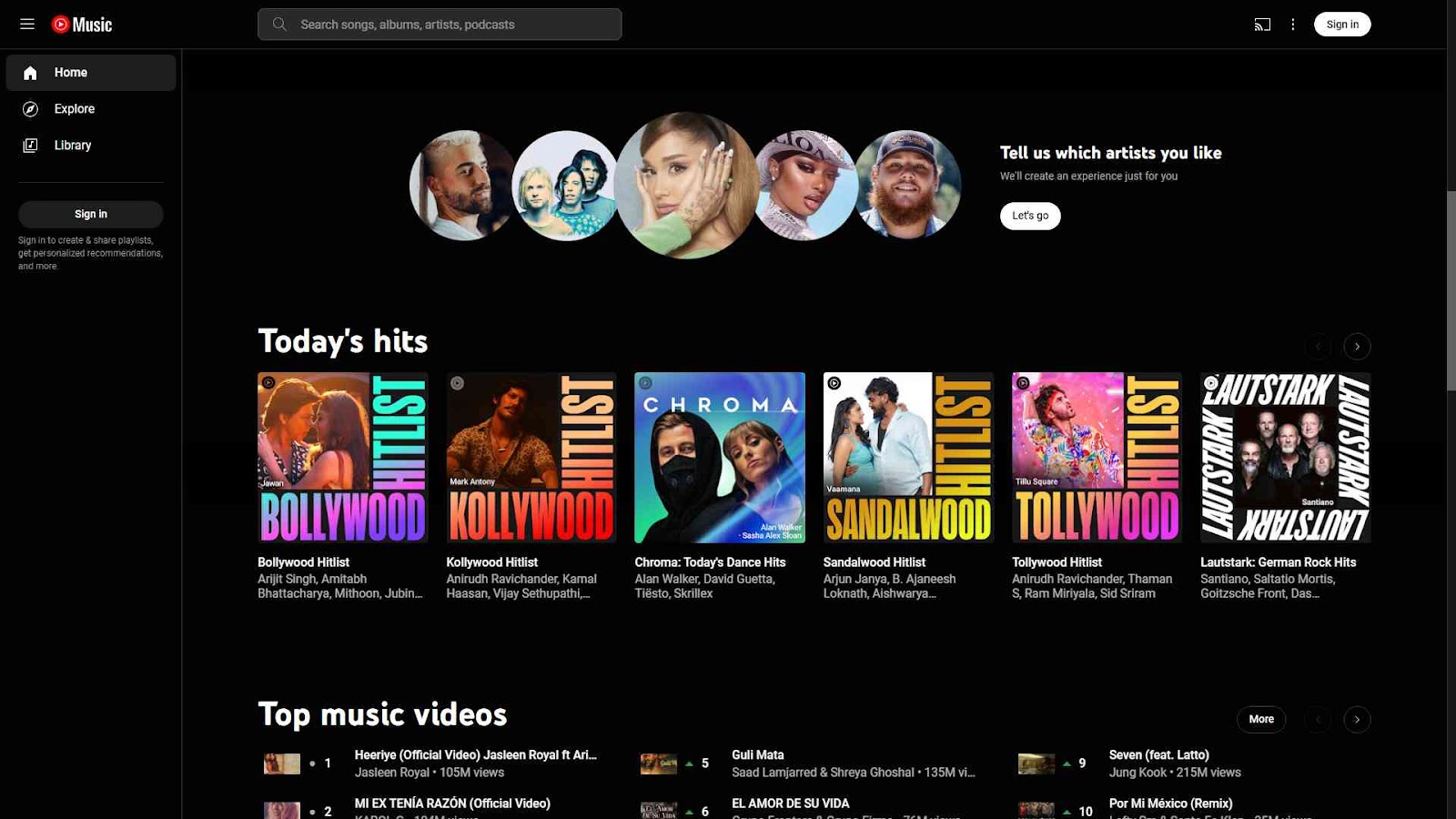Screen dimensions: 1456x819
Task: Play Seven (feat. Latto) ranked number 9
Action: tap(1158, 755)
